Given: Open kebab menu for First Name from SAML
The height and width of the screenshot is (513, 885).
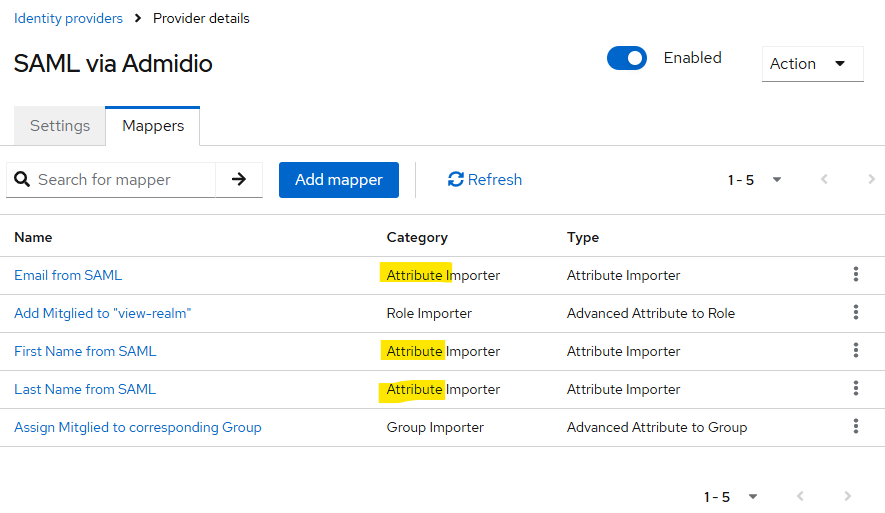Looking at the screenshot, I should (x=855, y=351).
